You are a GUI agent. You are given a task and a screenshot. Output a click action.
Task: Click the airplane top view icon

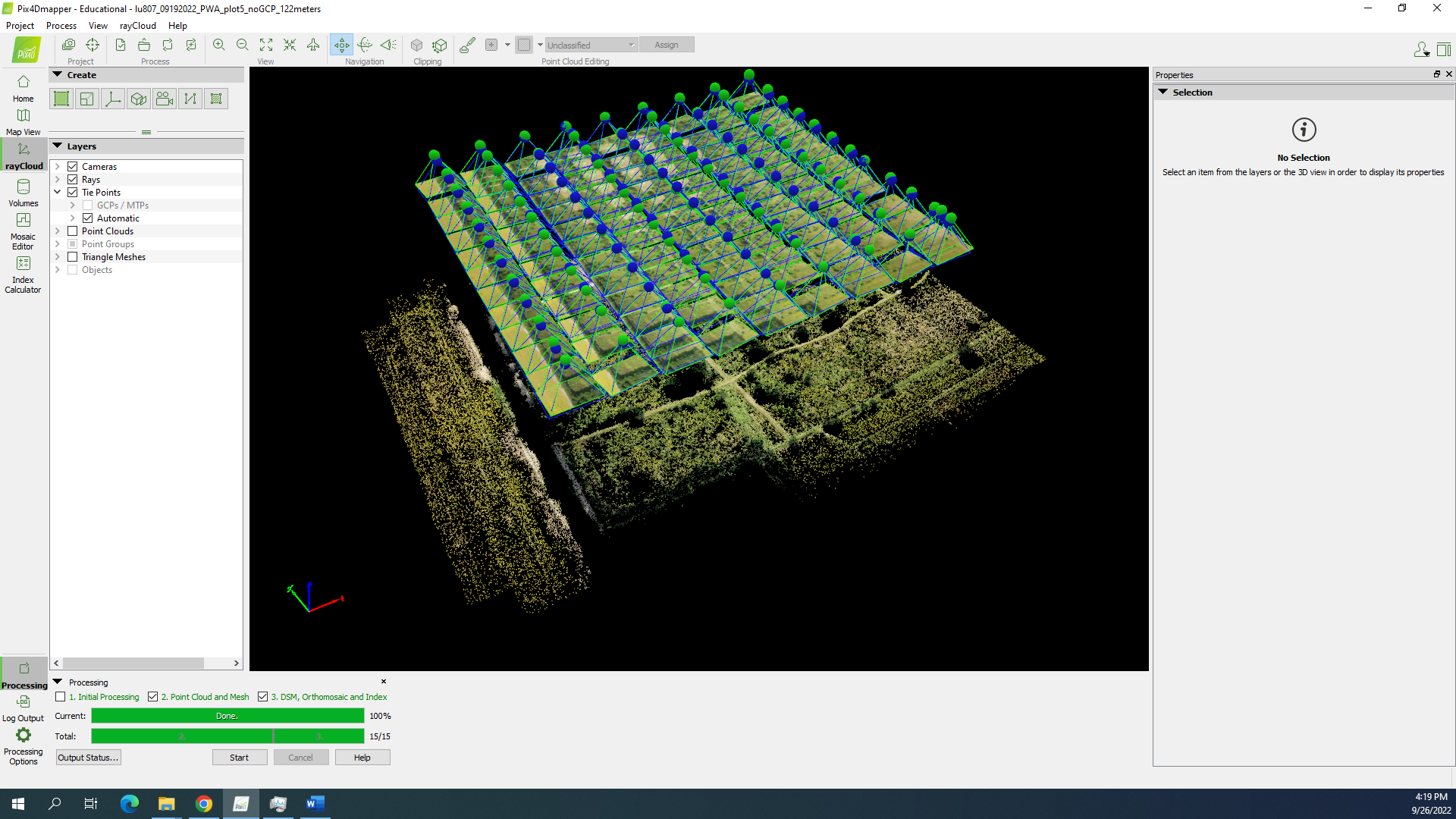coord(313,45)
